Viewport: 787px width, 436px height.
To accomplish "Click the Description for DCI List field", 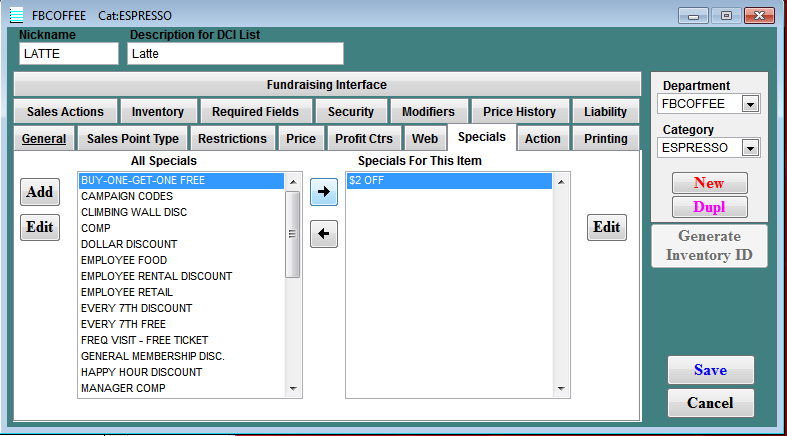I will 235,54.
